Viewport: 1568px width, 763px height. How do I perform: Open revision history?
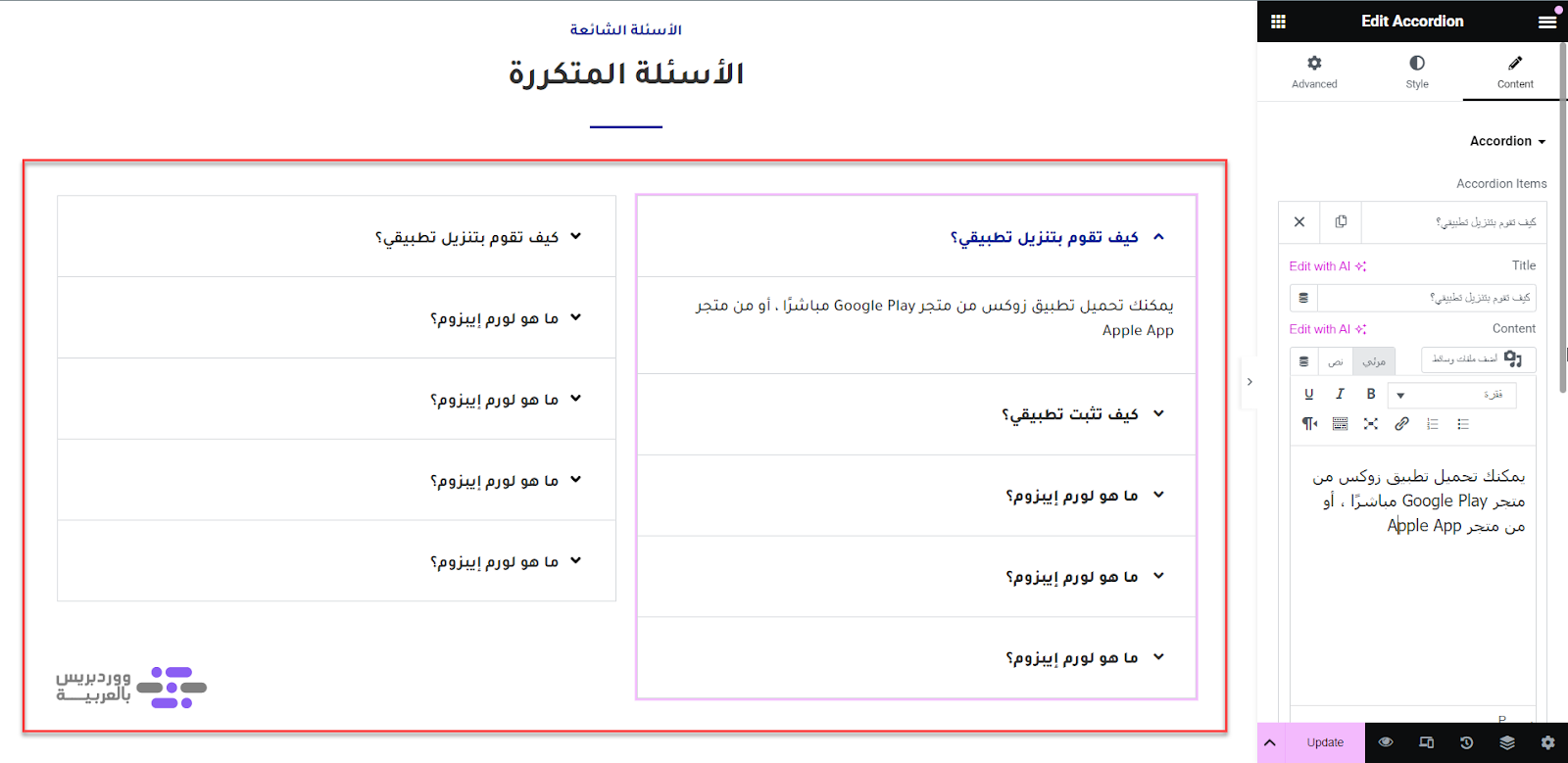click(1467, 742)
